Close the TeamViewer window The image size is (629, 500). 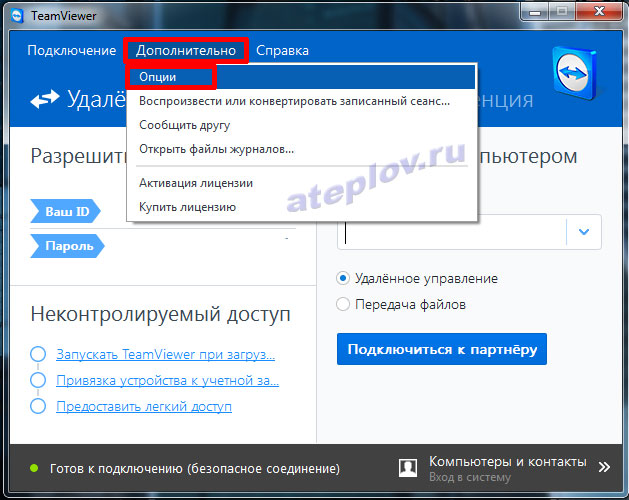599,12
